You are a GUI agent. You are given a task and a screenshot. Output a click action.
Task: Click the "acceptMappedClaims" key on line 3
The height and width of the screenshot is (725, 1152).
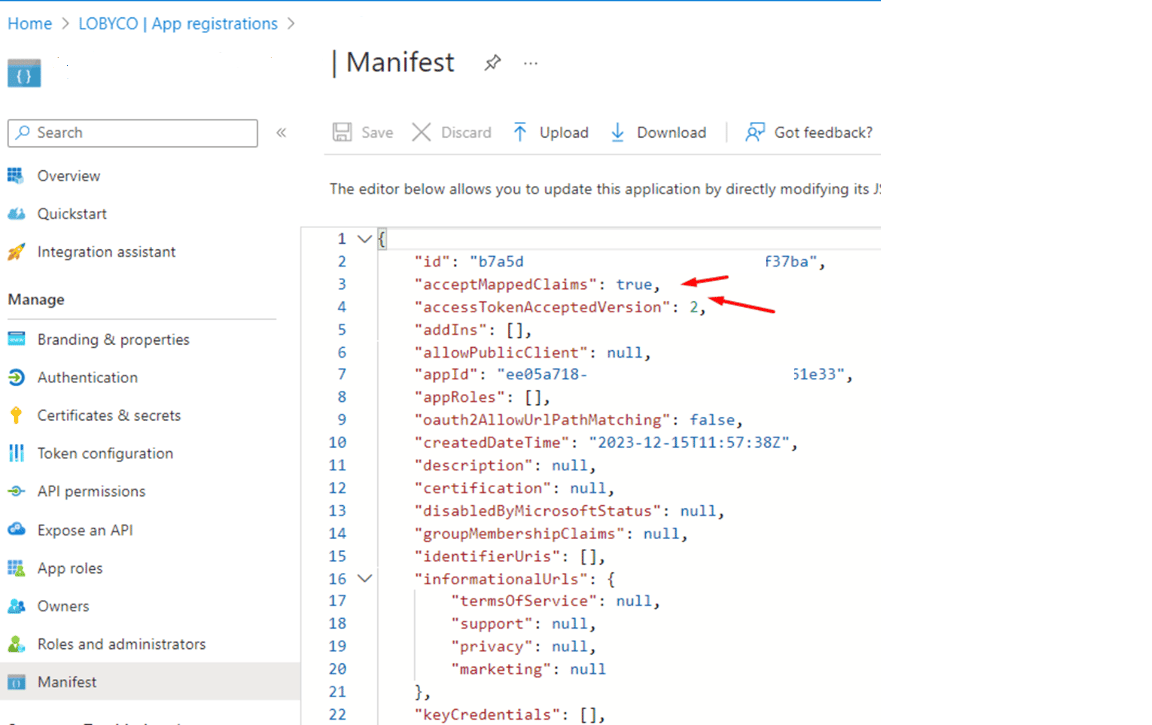tap(505, 284)
